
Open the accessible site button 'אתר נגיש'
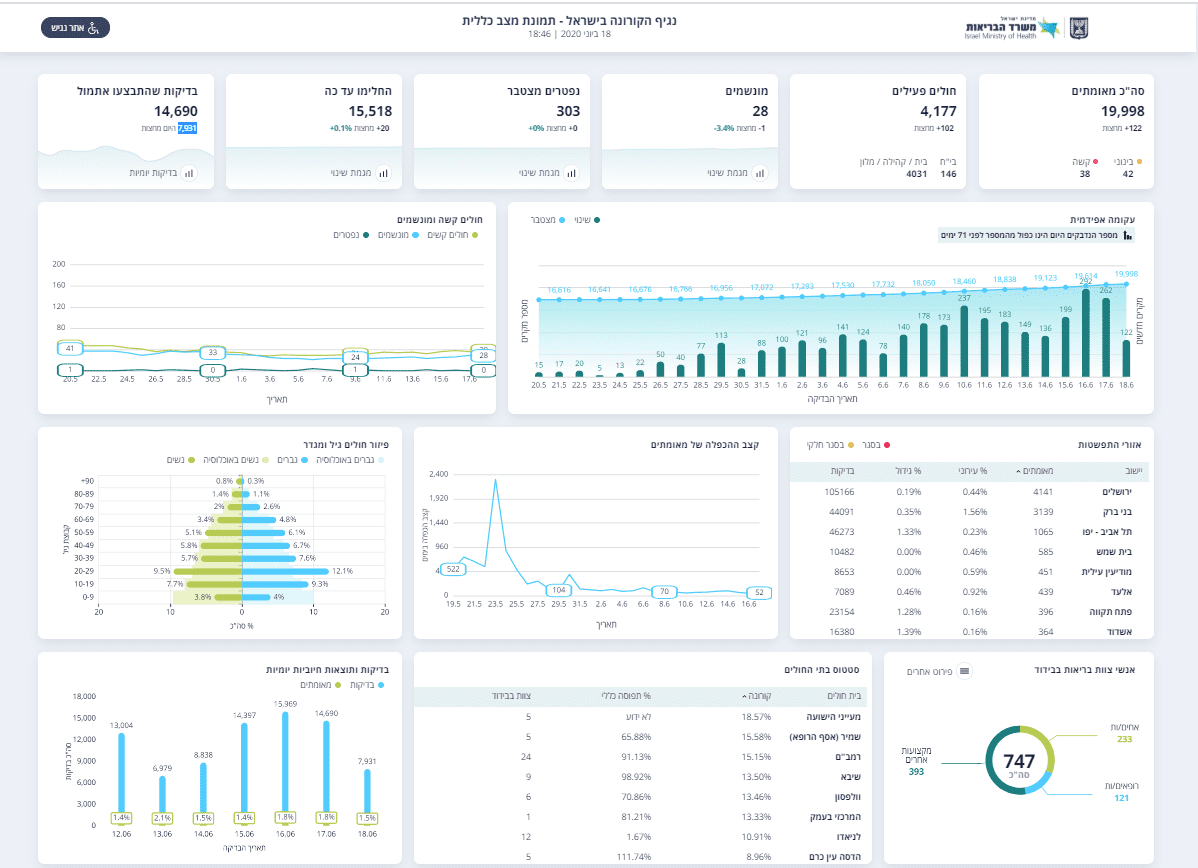tap(75, 28)
